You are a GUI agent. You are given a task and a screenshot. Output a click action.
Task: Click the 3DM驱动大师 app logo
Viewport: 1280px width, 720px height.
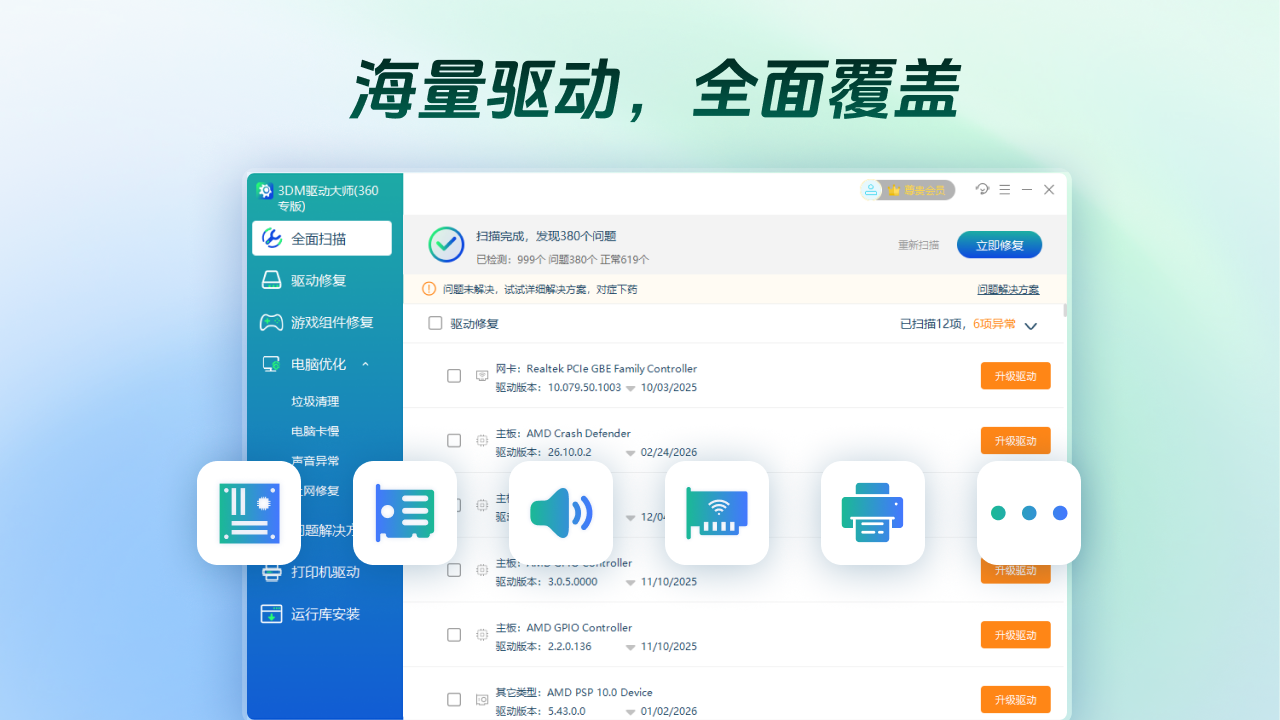[x=265, y=190]
